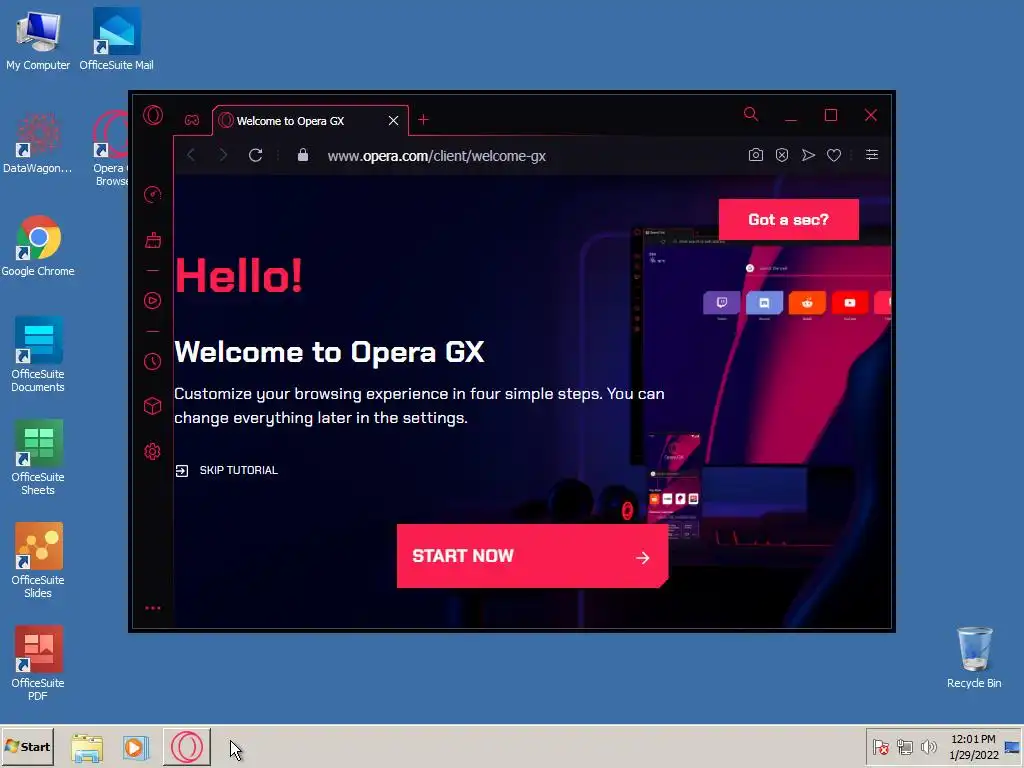
Task: Select the Welcome to Opera GX tab
Action: 310,121
